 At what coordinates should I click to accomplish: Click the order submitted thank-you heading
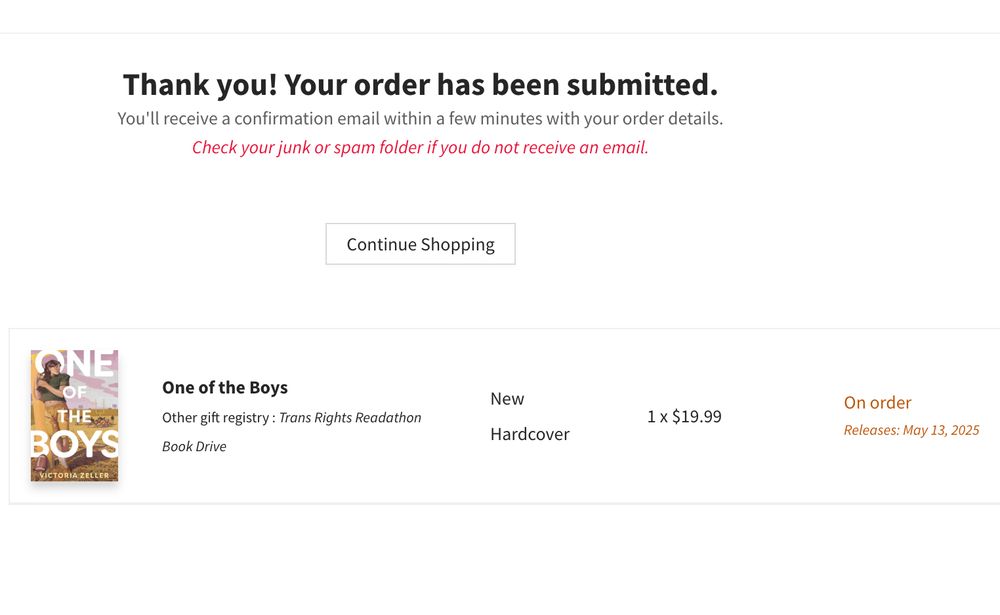[420, 84]
